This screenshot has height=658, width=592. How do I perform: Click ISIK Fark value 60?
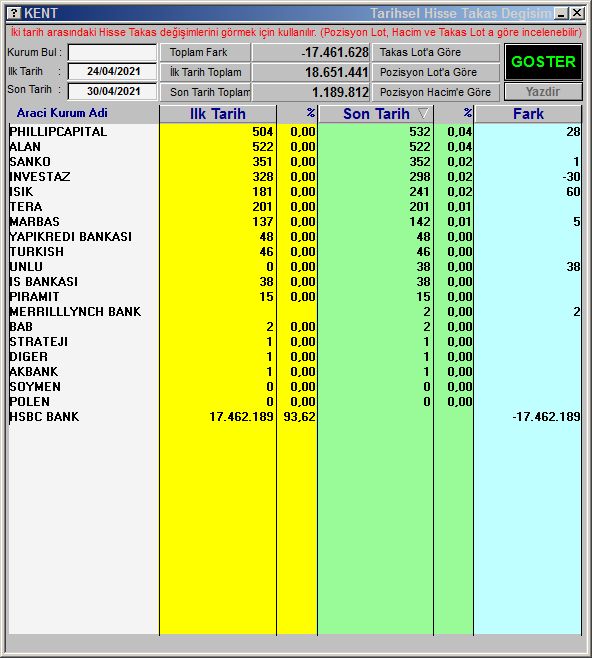(573, 192)
